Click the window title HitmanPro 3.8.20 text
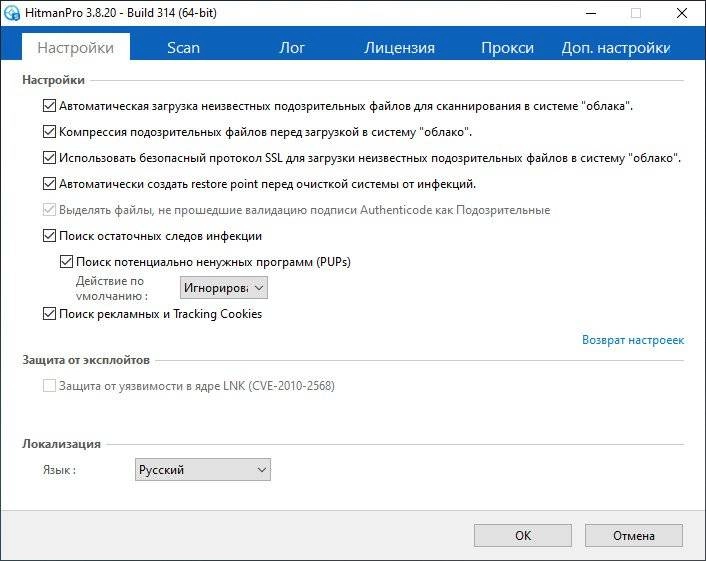Screen dimensions: 706x561 [121, 13]
